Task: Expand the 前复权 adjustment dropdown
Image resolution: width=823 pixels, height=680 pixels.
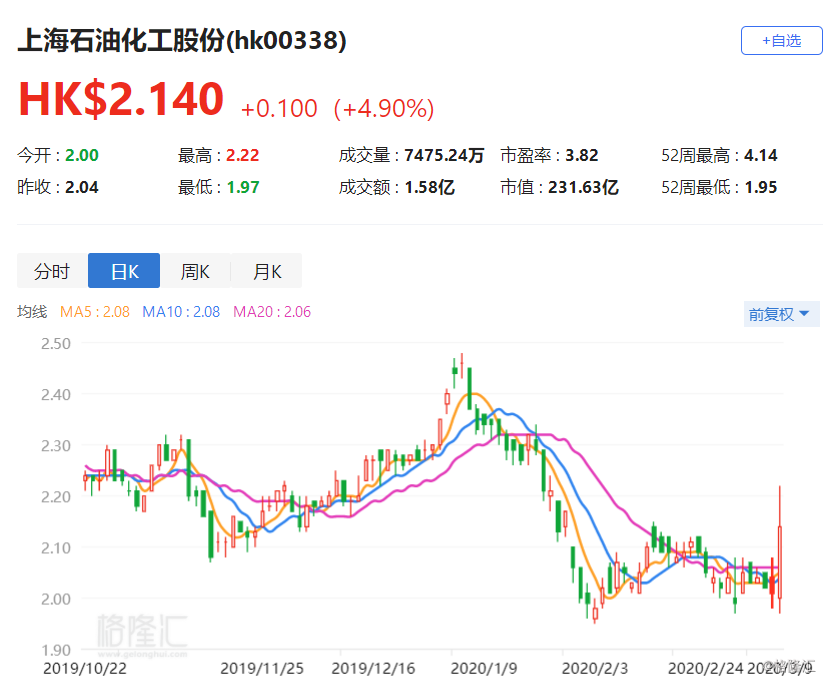Action: tap(781, 314)
